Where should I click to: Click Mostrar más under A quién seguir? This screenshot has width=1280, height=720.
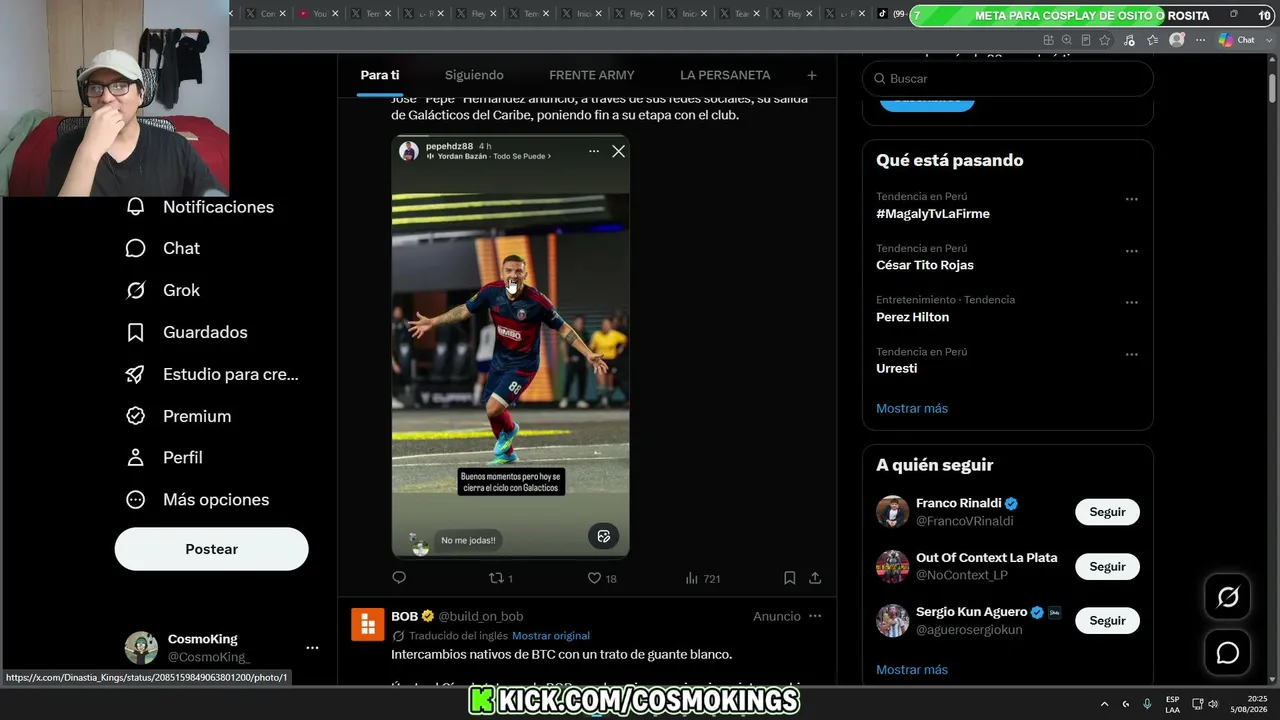point(912,669)
